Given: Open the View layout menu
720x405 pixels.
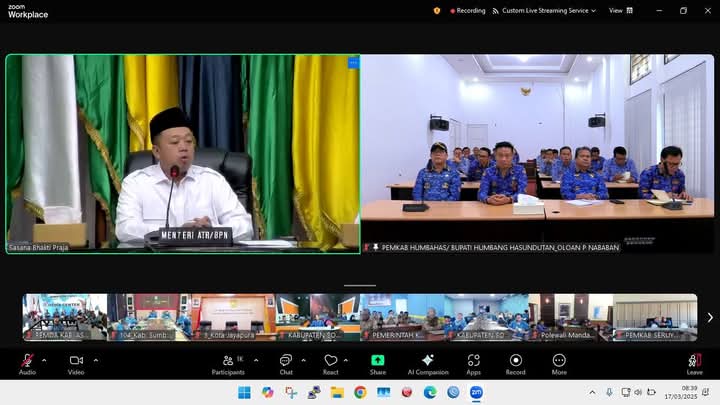Looking at the screenshot, I should (x=619, y=11).
